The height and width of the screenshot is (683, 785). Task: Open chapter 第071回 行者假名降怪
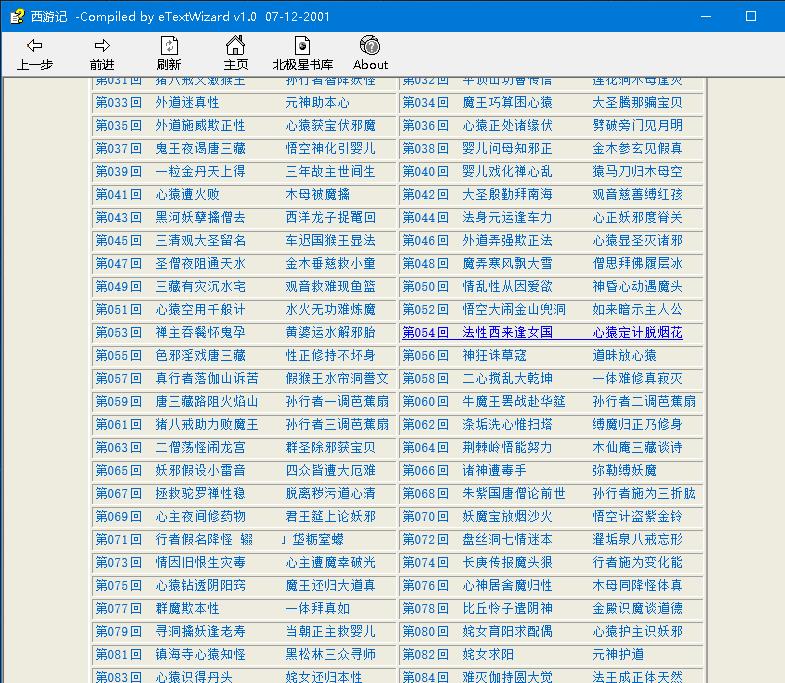[219, 540]
